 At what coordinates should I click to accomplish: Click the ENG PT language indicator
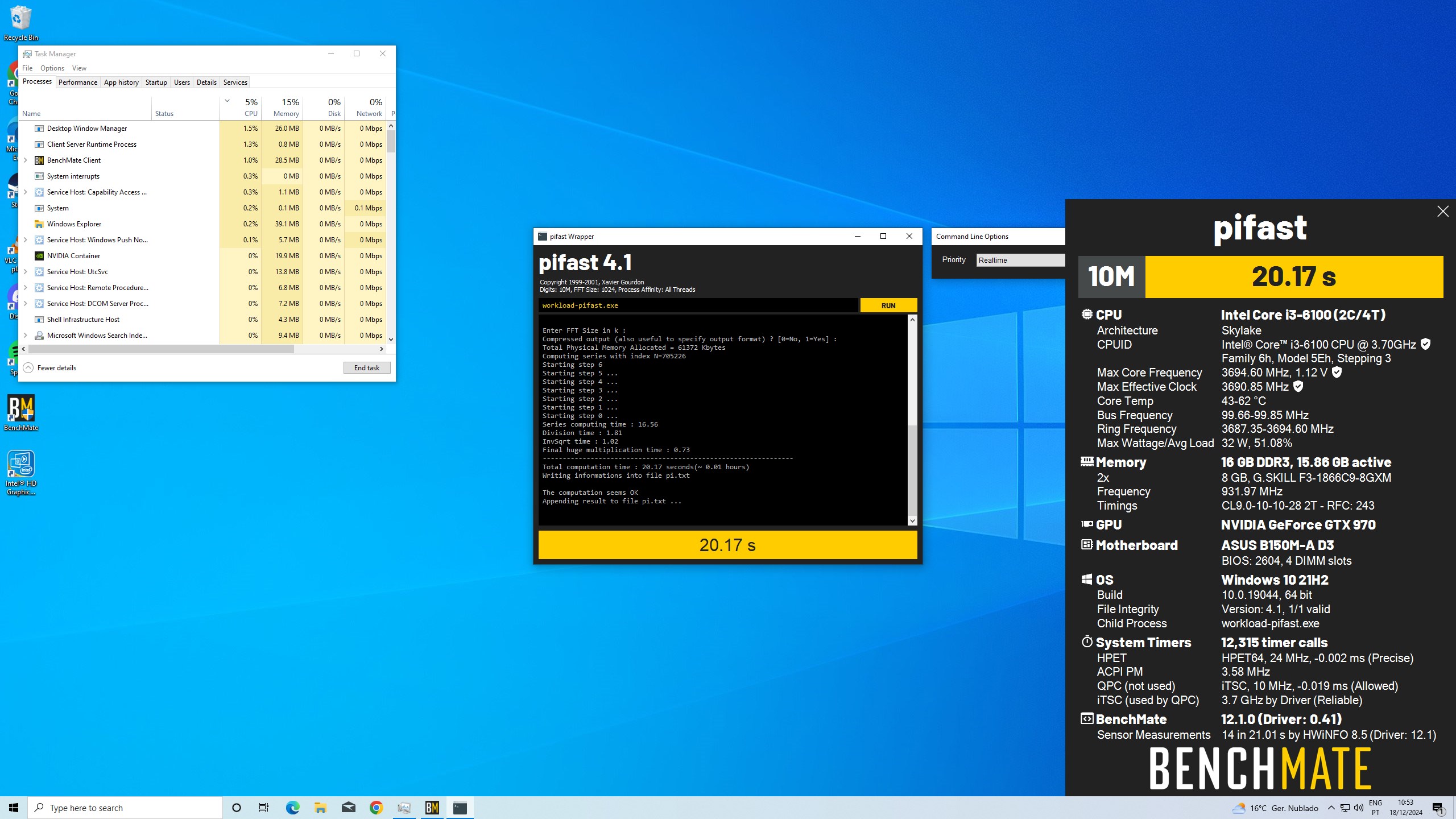tap(1375, 808)
